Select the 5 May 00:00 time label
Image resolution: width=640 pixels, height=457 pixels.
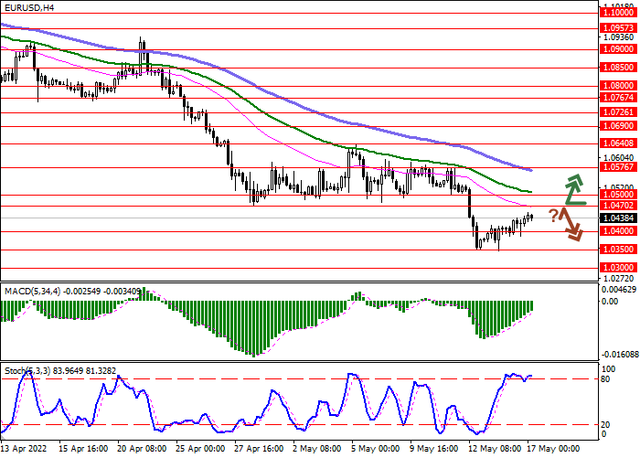(x=376, y=449)
